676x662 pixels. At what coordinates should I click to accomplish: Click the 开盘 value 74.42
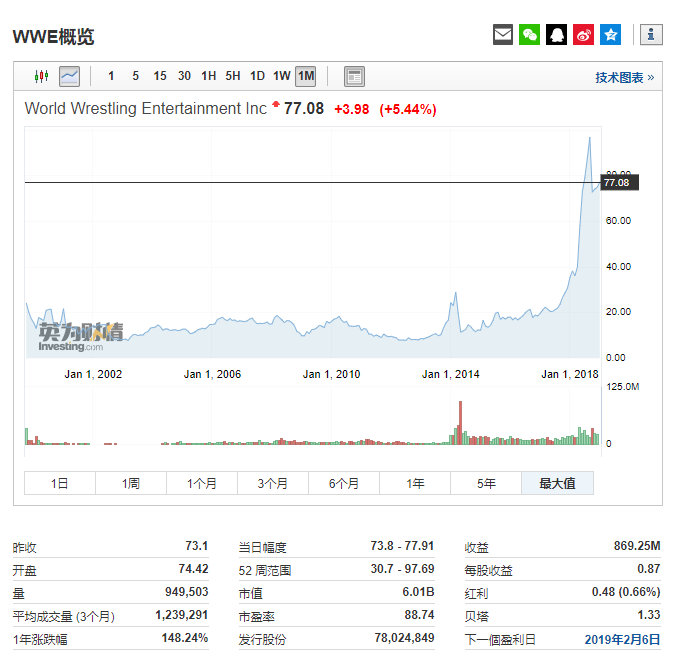(x=194, y=568)
